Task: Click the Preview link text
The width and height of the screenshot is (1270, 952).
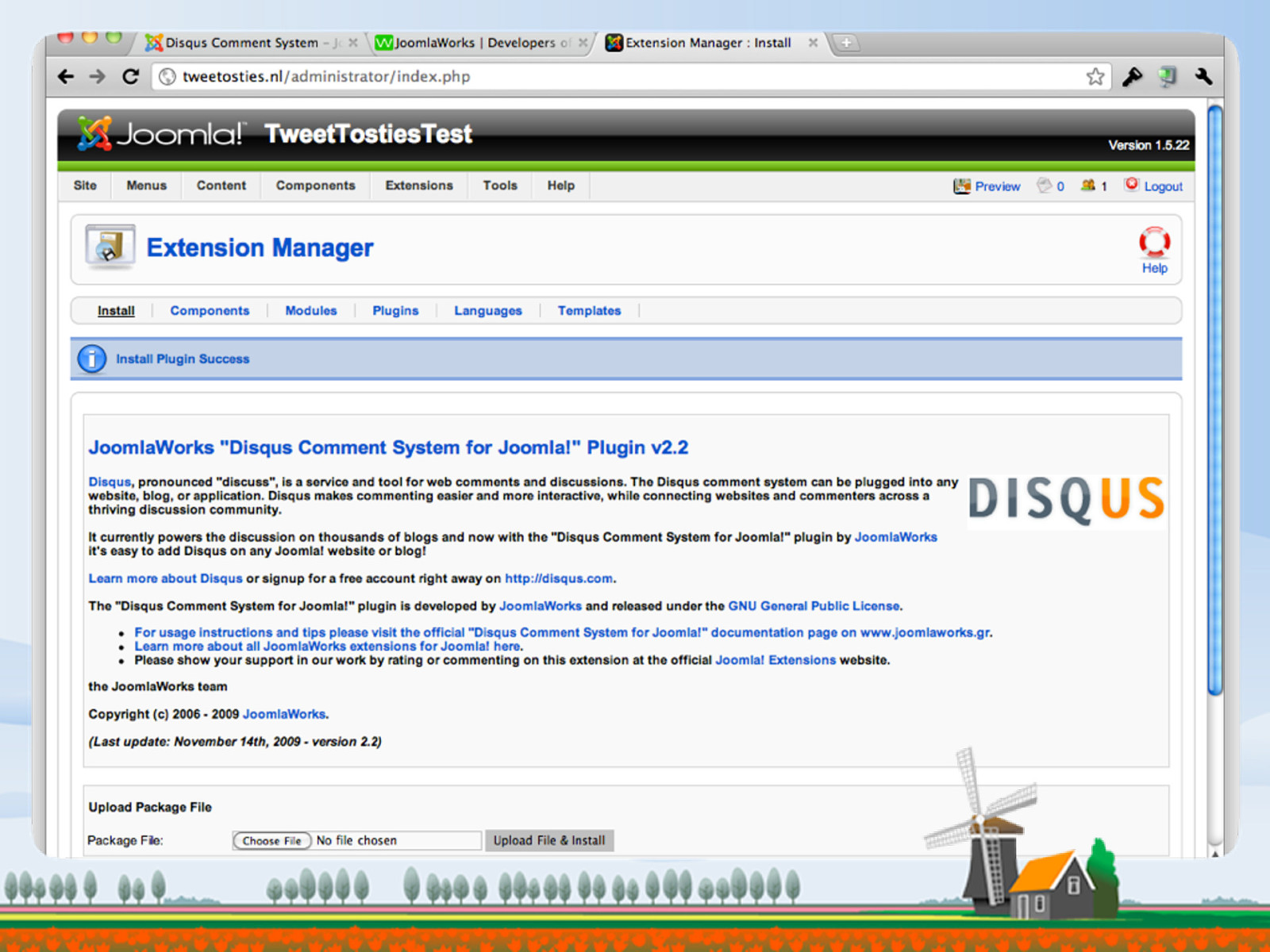Action: point(998,186)
